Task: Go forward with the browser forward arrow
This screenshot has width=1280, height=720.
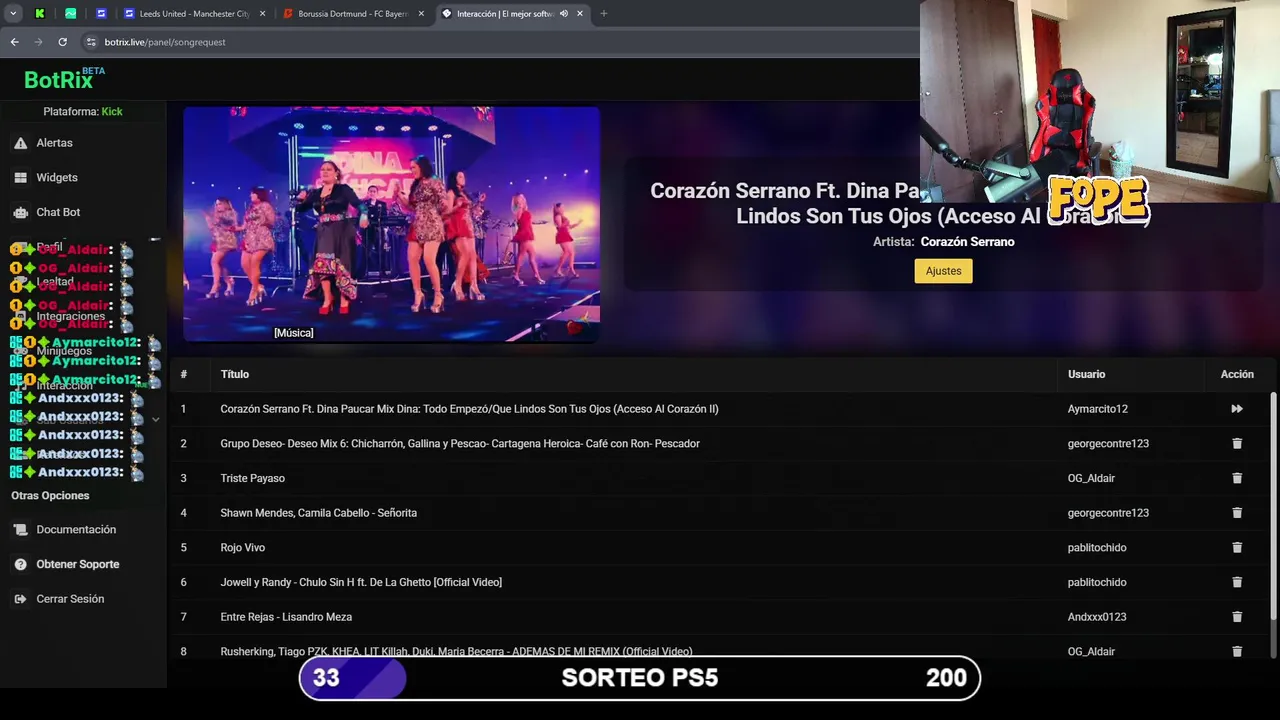Action: point(38,42)
